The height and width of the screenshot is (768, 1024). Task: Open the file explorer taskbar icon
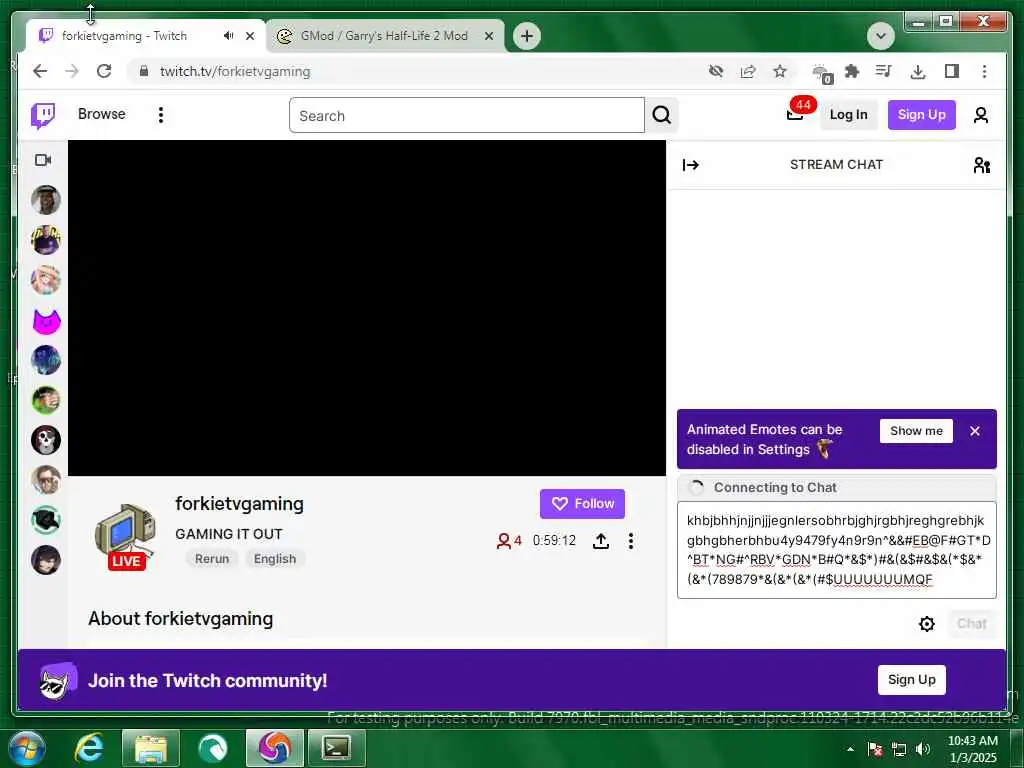(x=150, y=749)
